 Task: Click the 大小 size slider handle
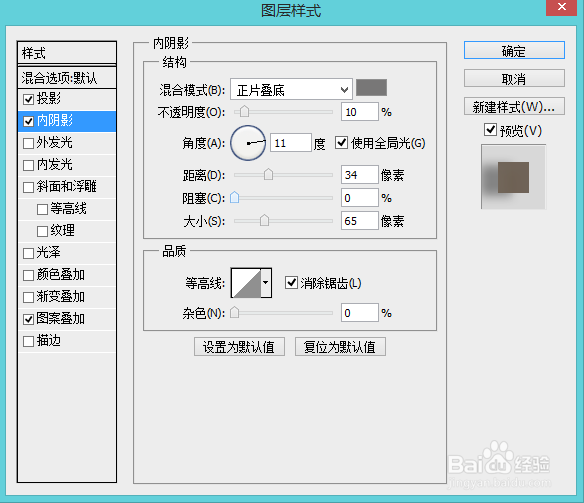coord(264,220)
